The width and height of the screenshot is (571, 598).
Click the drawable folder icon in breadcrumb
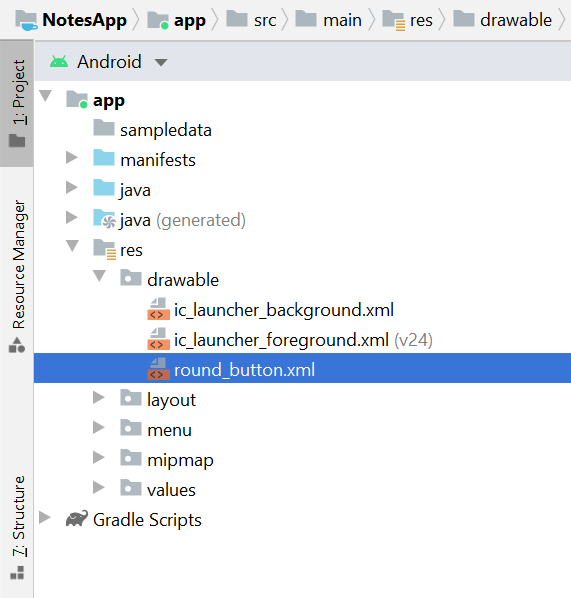pyautogui.click(x=464, y=19)
